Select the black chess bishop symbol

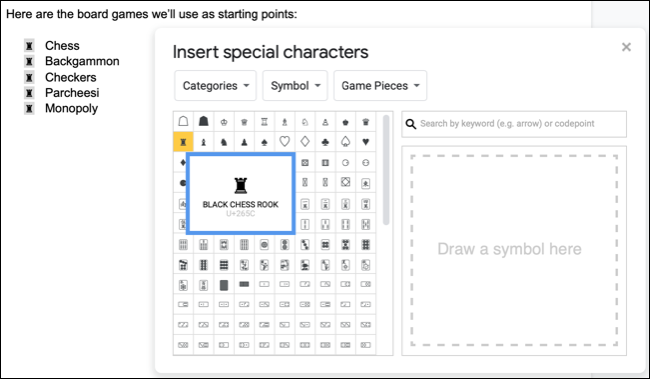(x=204, y=142)
